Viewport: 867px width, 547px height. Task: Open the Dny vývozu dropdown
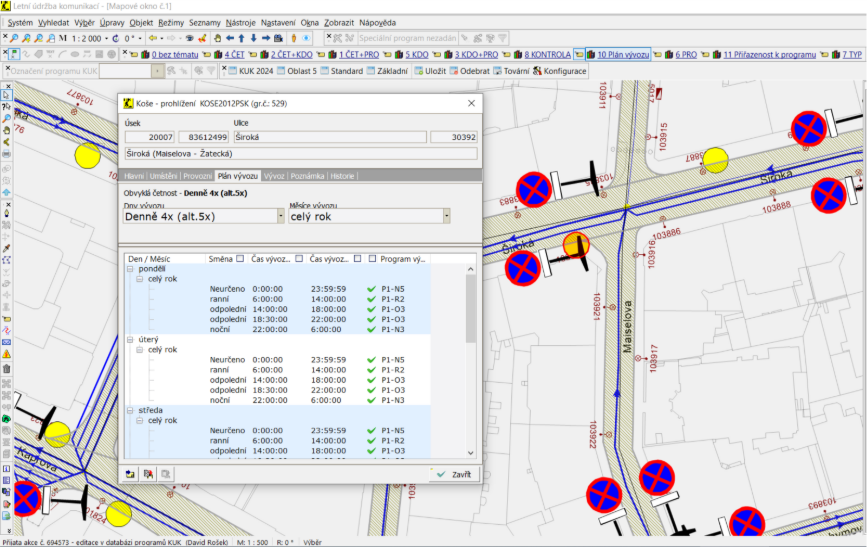279,215
